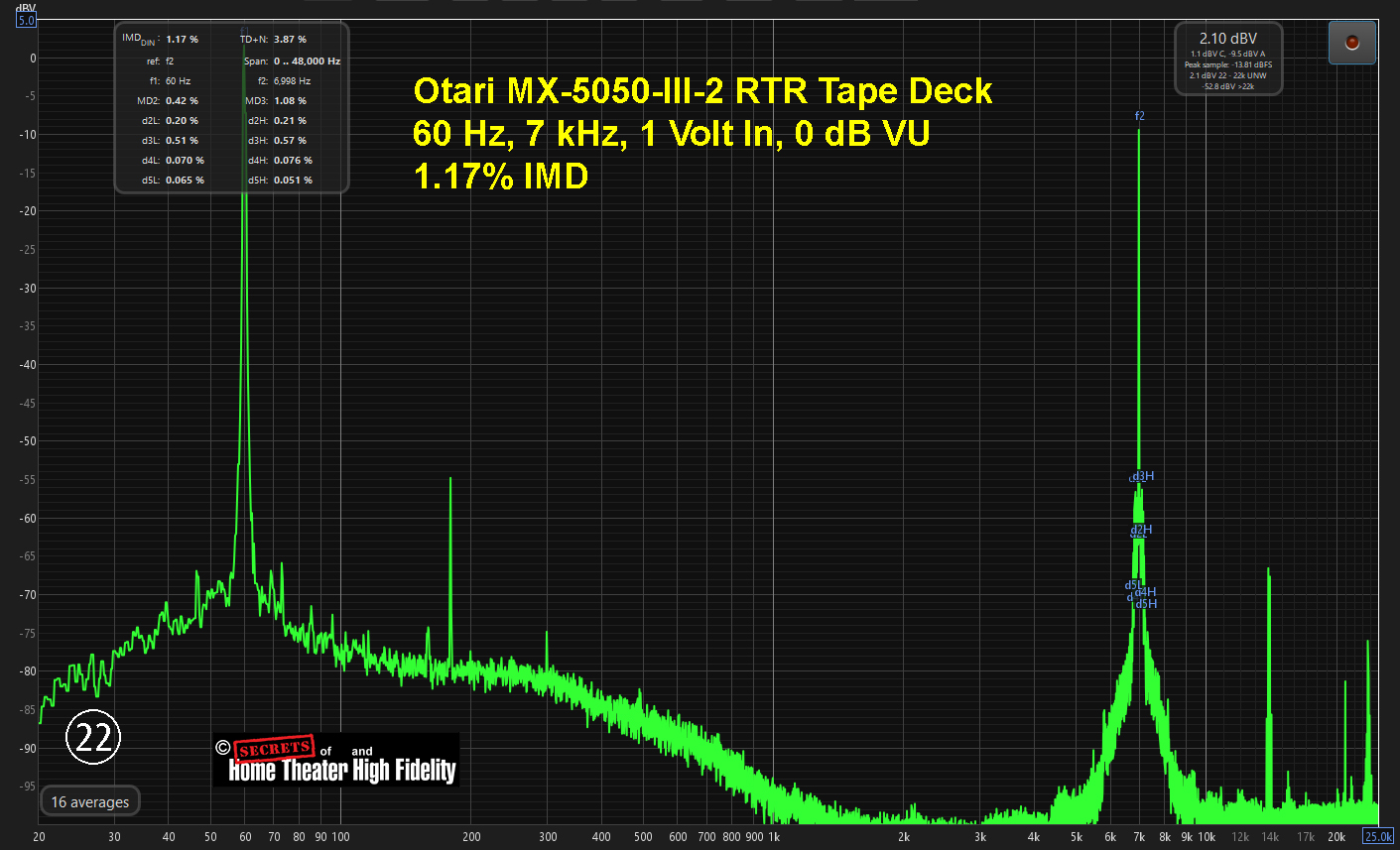Select the 2.10 dBV level readout
This screenshot has width=1400, height=850.
click(1228, 39)
